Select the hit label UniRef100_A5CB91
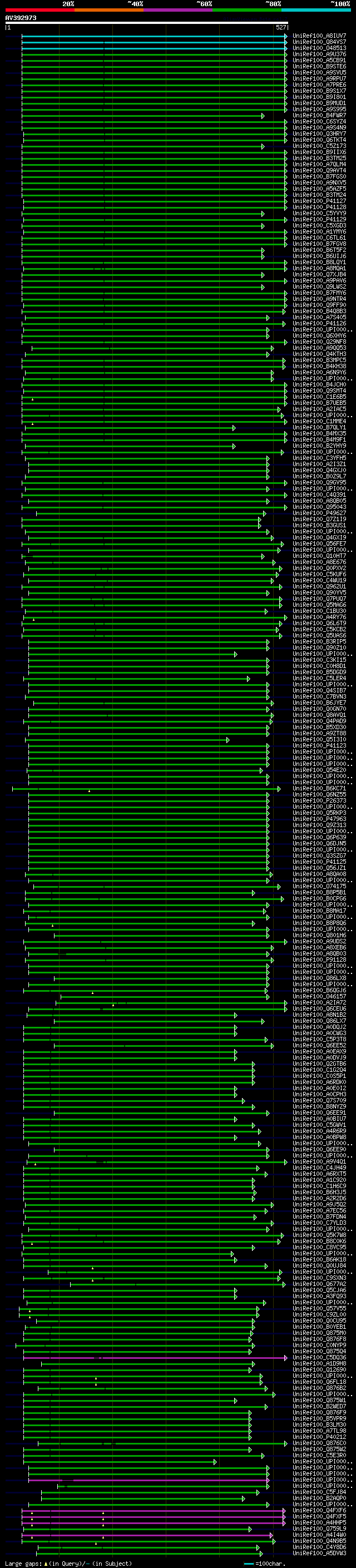 (319, 60)
